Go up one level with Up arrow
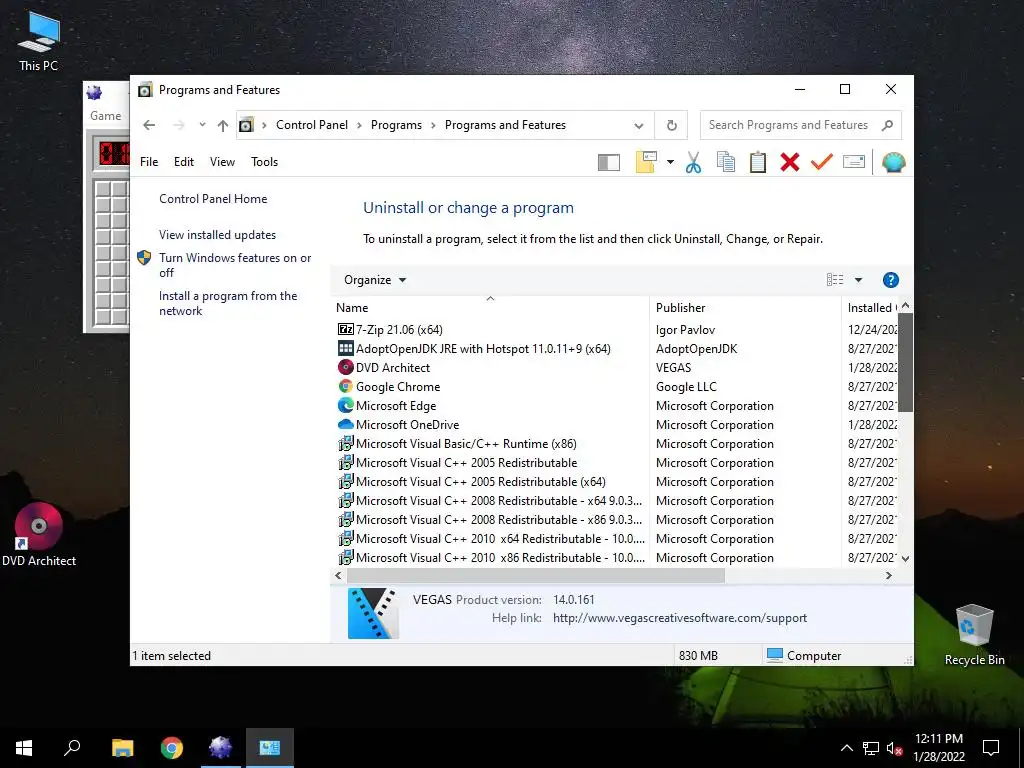 click(x=223, y=125)
